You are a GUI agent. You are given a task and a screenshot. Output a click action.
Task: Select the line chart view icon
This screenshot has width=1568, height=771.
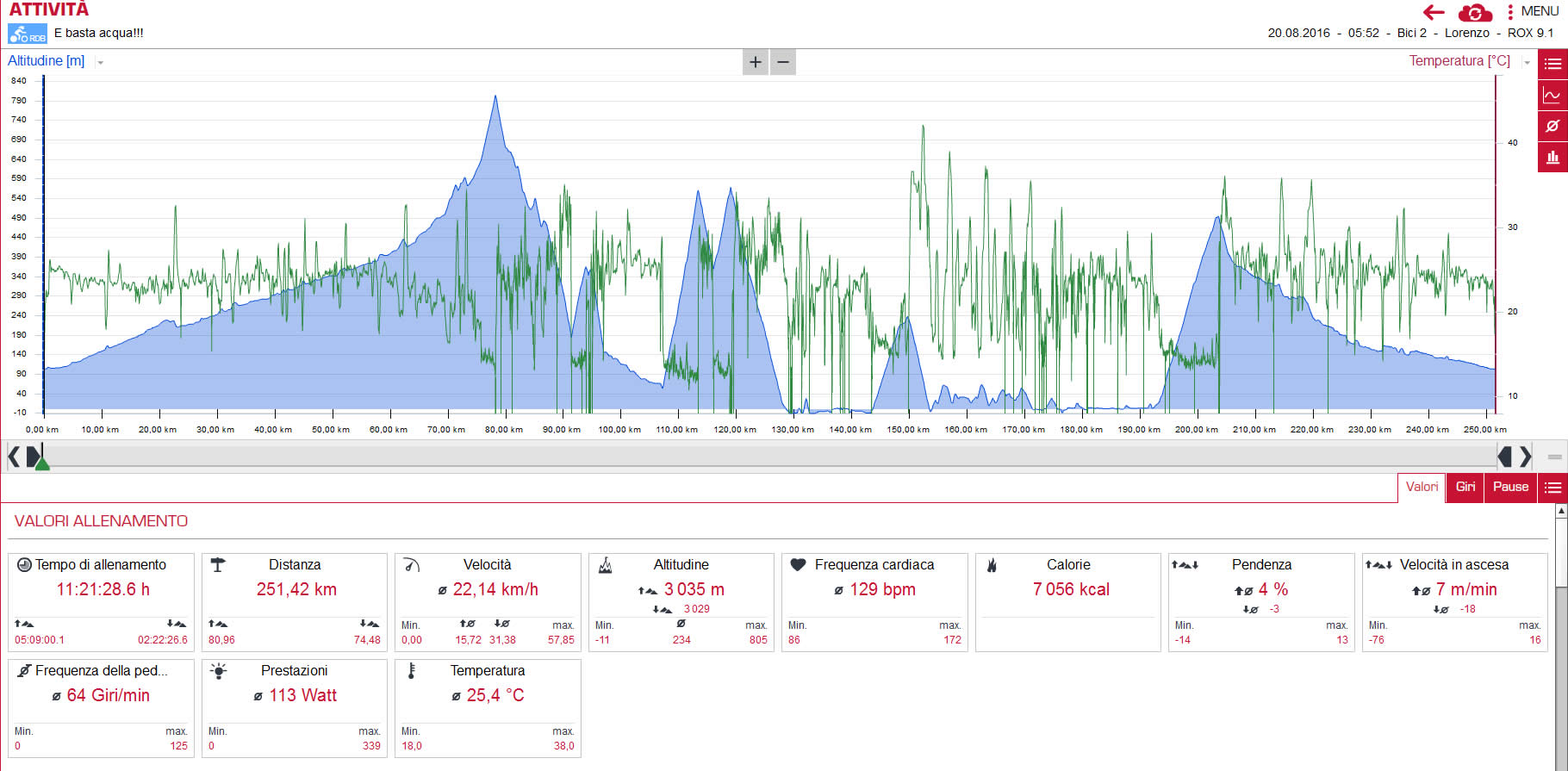(x=1552, y=95)
